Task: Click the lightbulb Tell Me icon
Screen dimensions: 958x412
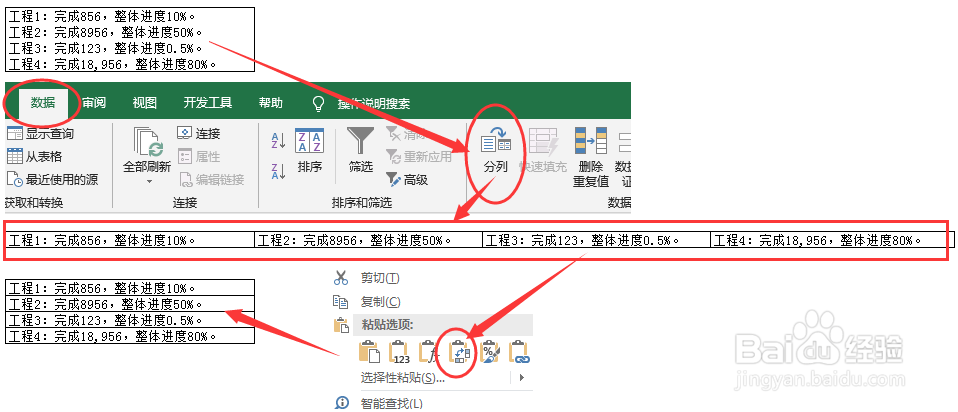Action: coord(318,103)
